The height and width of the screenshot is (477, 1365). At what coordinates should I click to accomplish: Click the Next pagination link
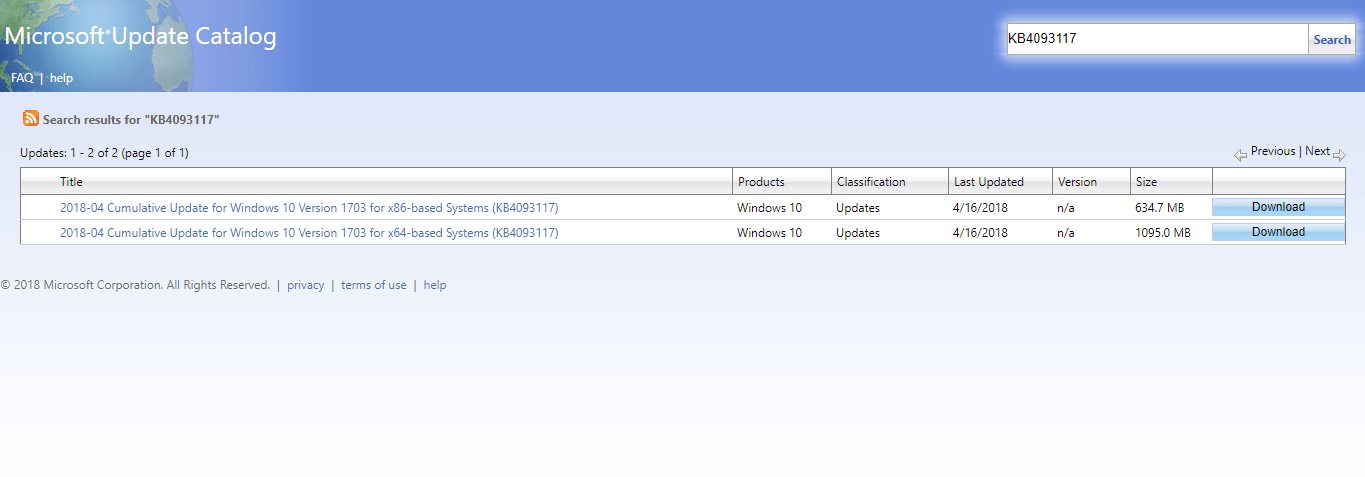(x=1317, y=151)
